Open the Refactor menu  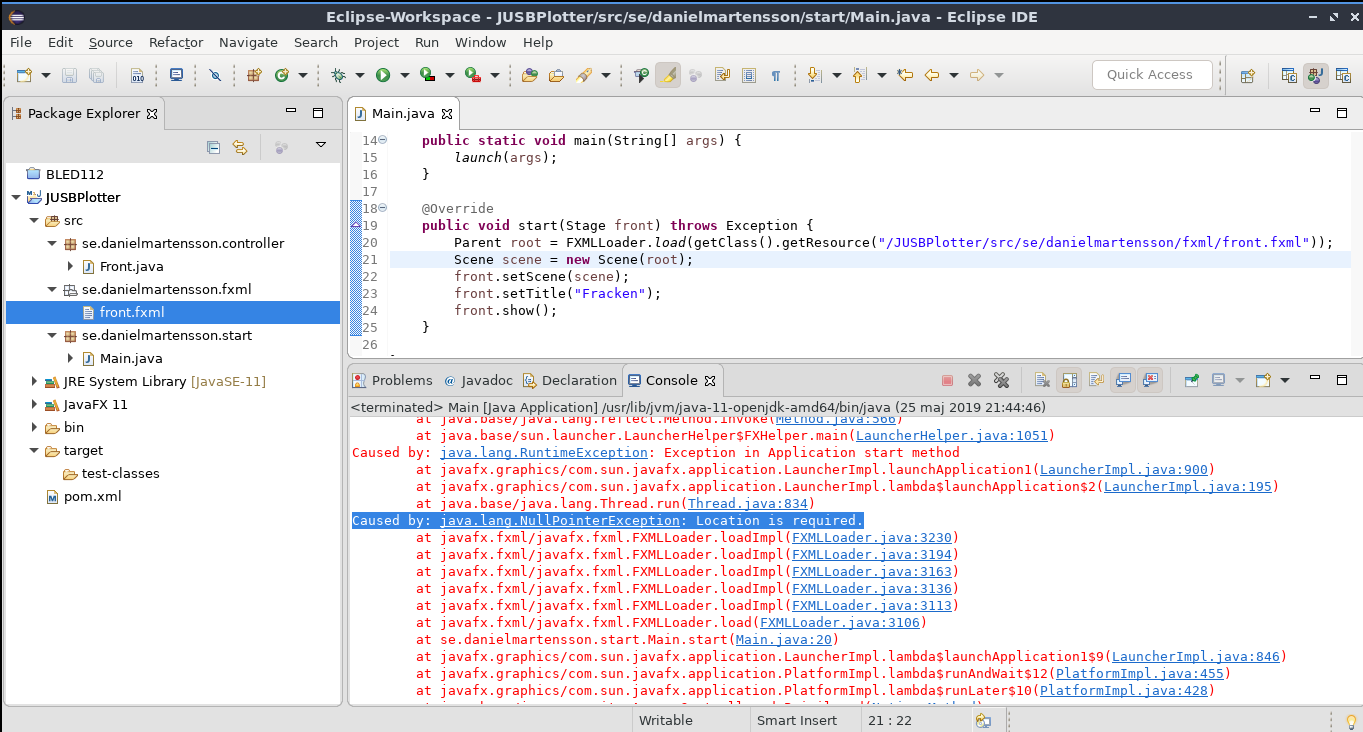[x=176, y=42]
